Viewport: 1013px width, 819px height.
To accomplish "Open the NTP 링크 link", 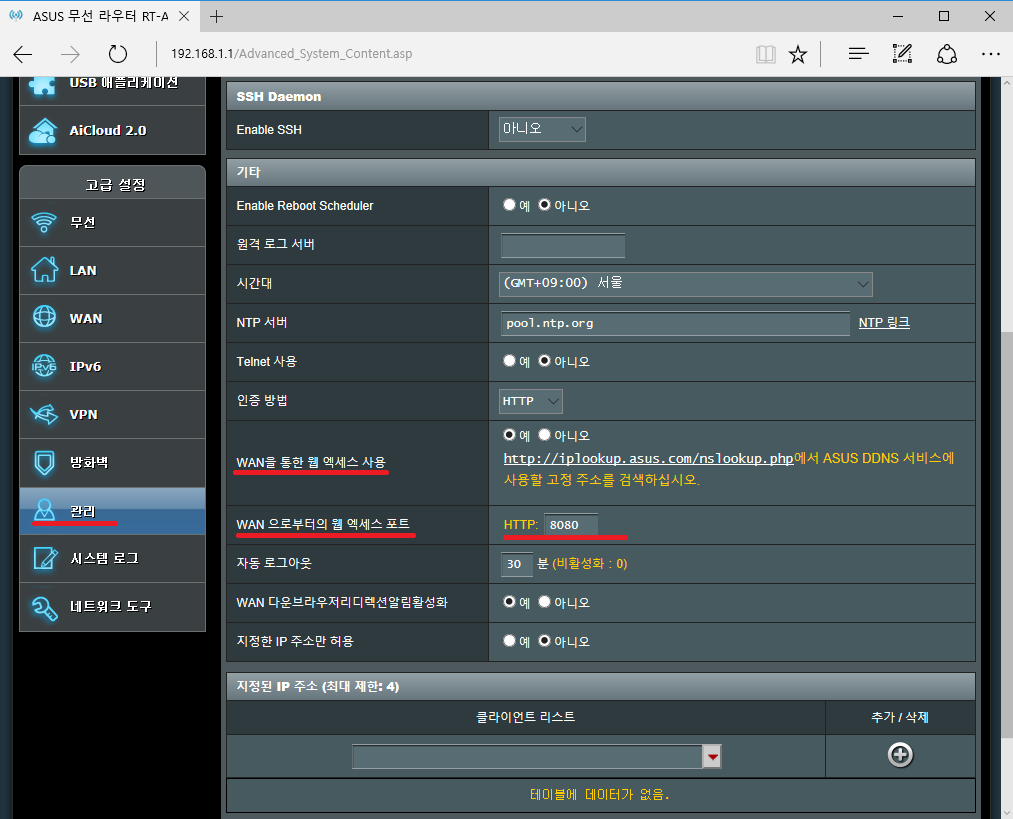I will click(884, 322).
